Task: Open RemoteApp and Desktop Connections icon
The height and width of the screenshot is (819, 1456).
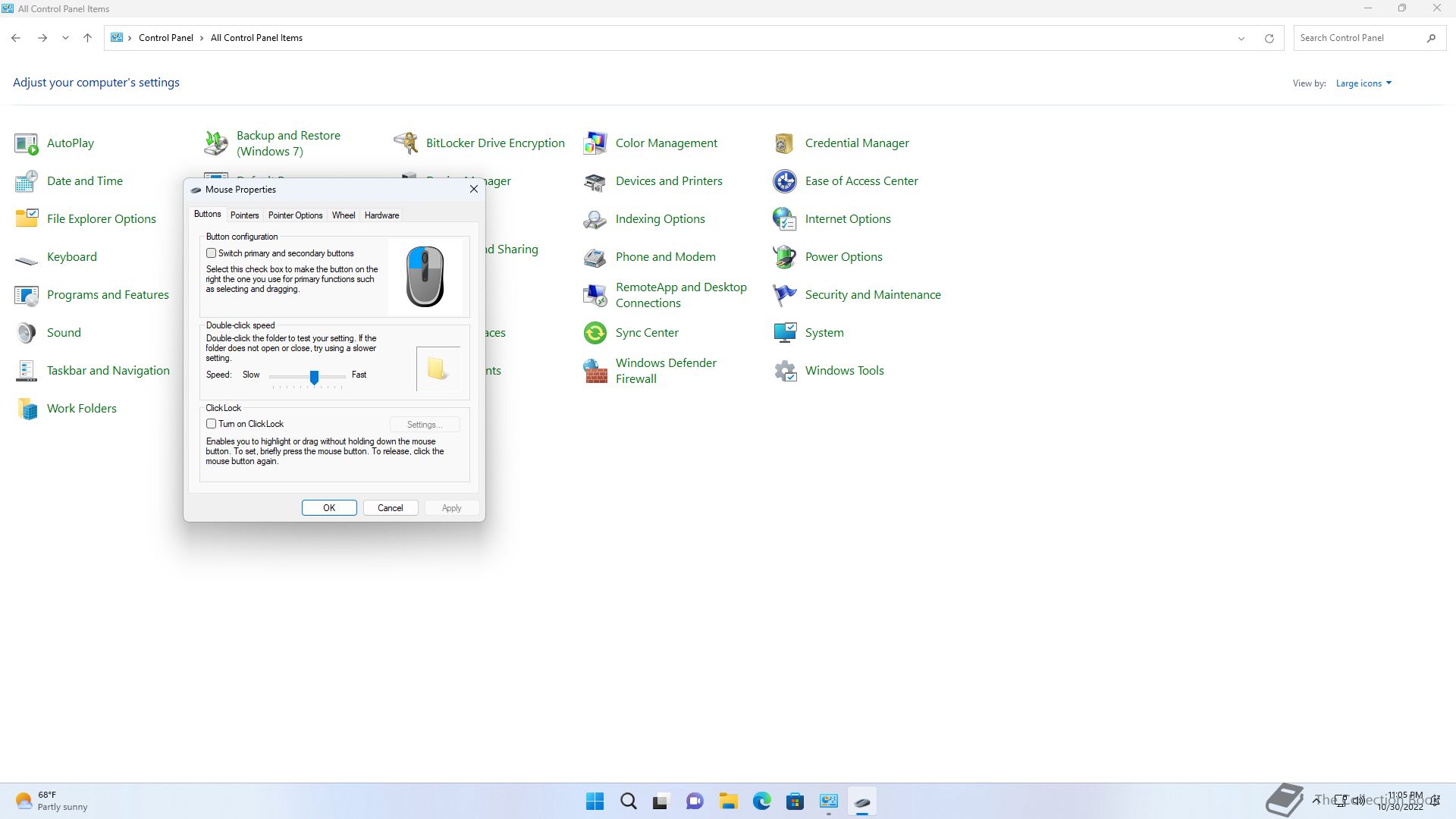Action: click(x=595, y=295)
